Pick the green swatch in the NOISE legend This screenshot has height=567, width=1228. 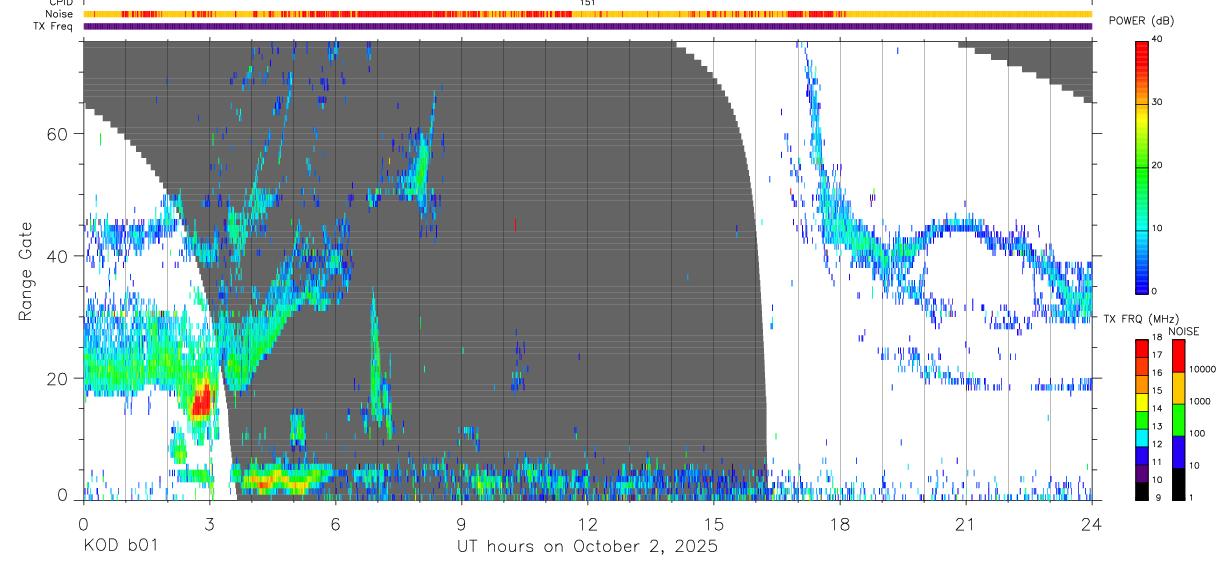(1178, 418)
